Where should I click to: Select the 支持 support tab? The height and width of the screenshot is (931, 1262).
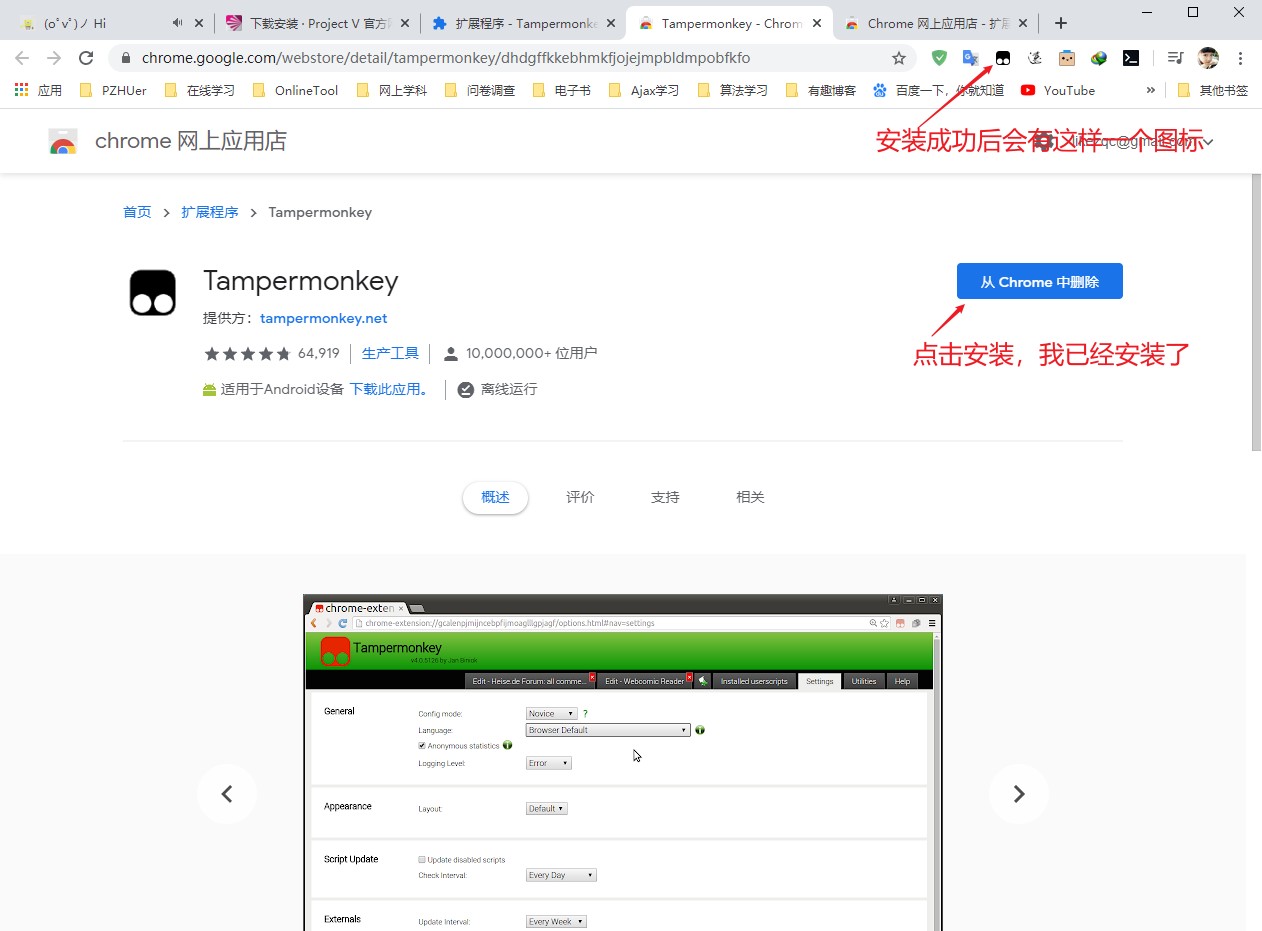point(665,497)
